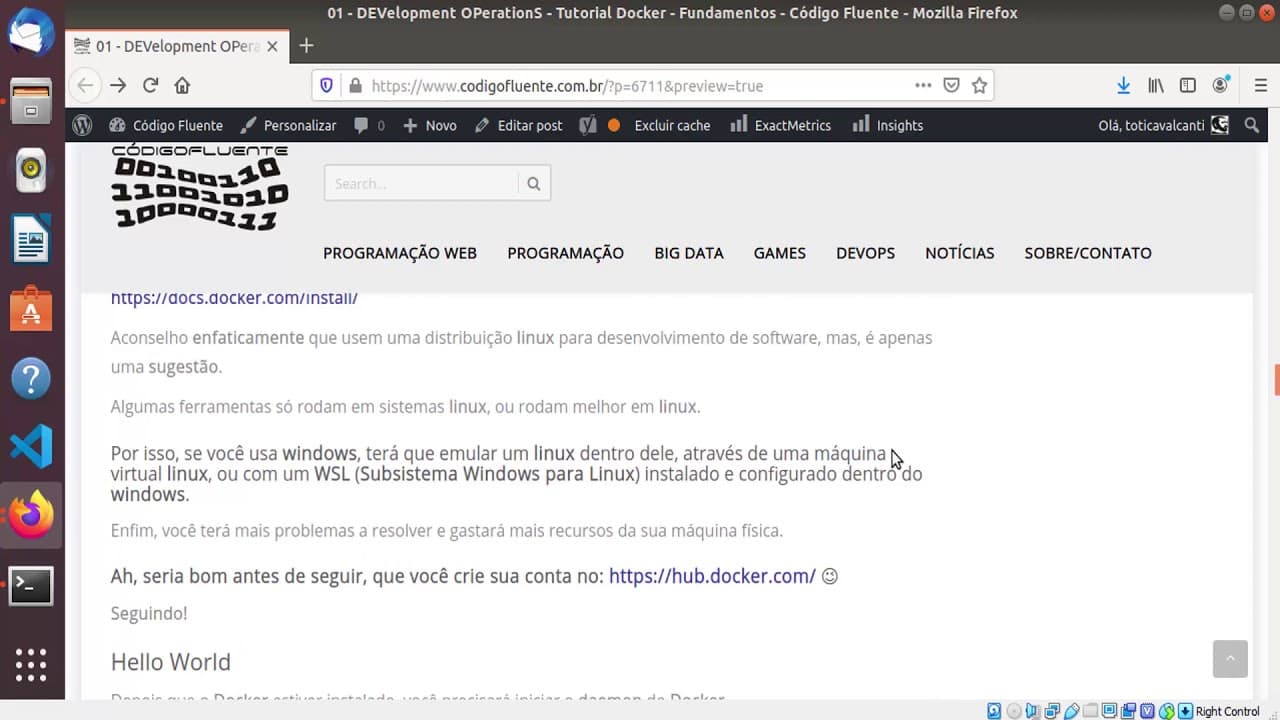
Task: Open the Firefox downloads panel
Action: point(1123,86)
